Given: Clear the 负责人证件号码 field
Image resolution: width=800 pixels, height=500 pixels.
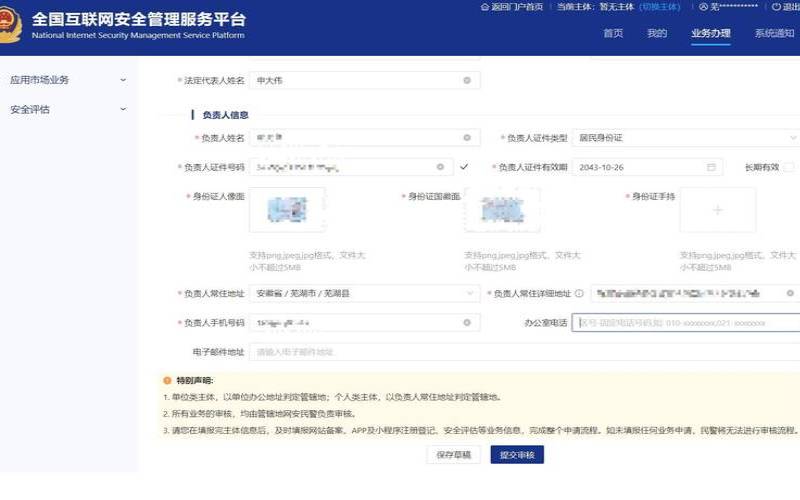Looking at the screenshot, I should (x=440, y=167).
